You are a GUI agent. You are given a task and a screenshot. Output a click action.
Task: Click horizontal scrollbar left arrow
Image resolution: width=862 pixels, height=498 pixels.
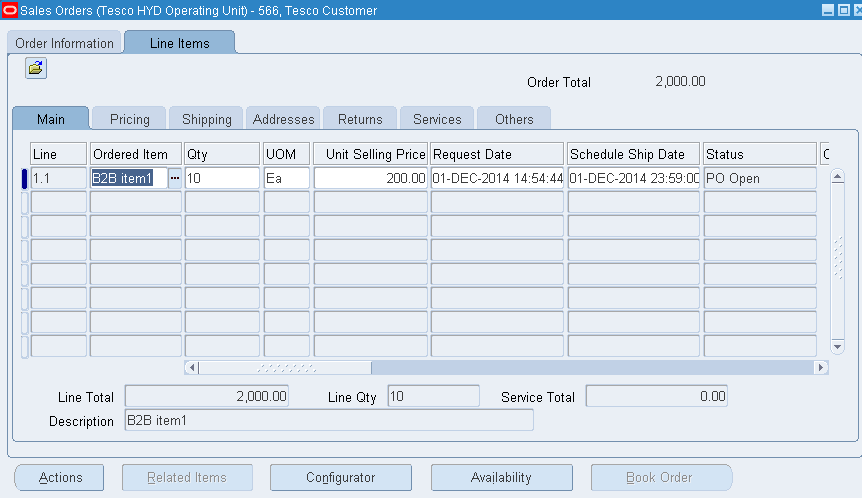(x=192, y=367)
